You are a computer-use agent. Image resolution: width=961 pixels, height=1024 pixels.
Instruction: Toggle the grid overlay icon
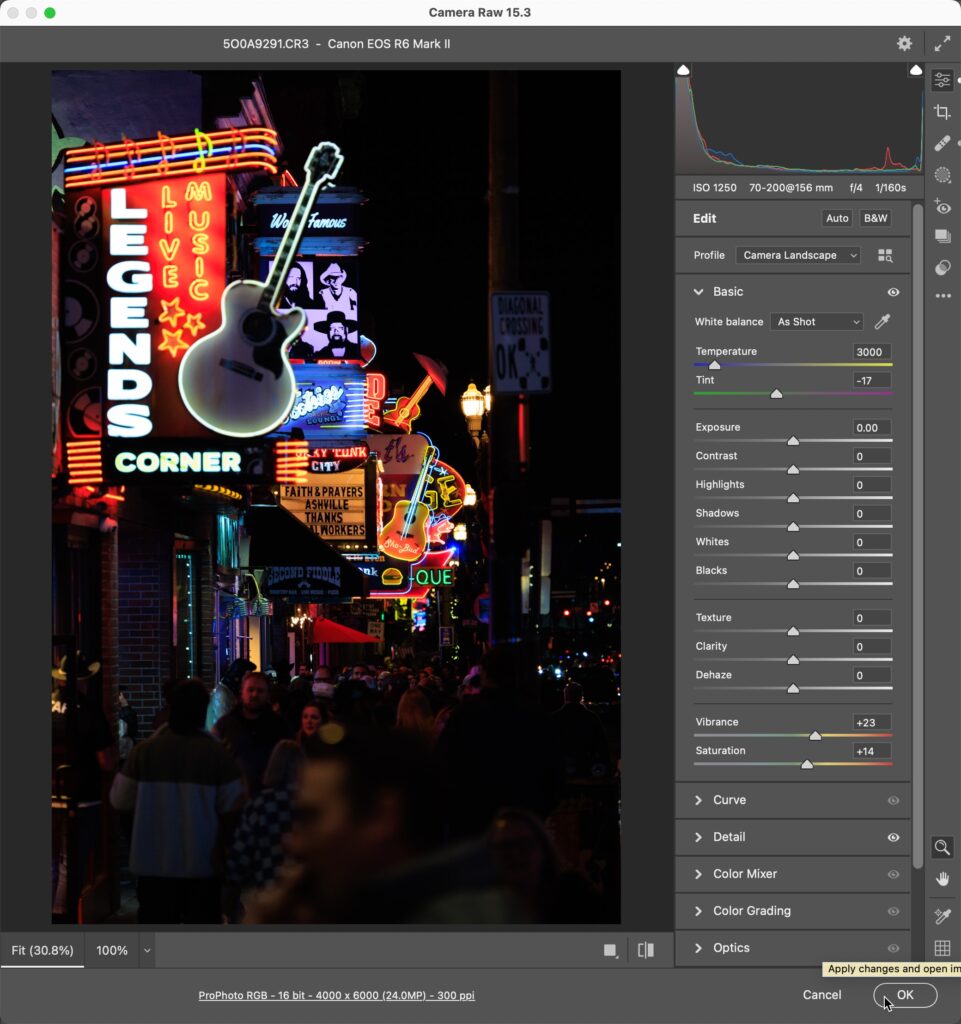pyautogui.click(x=942, y=948)
